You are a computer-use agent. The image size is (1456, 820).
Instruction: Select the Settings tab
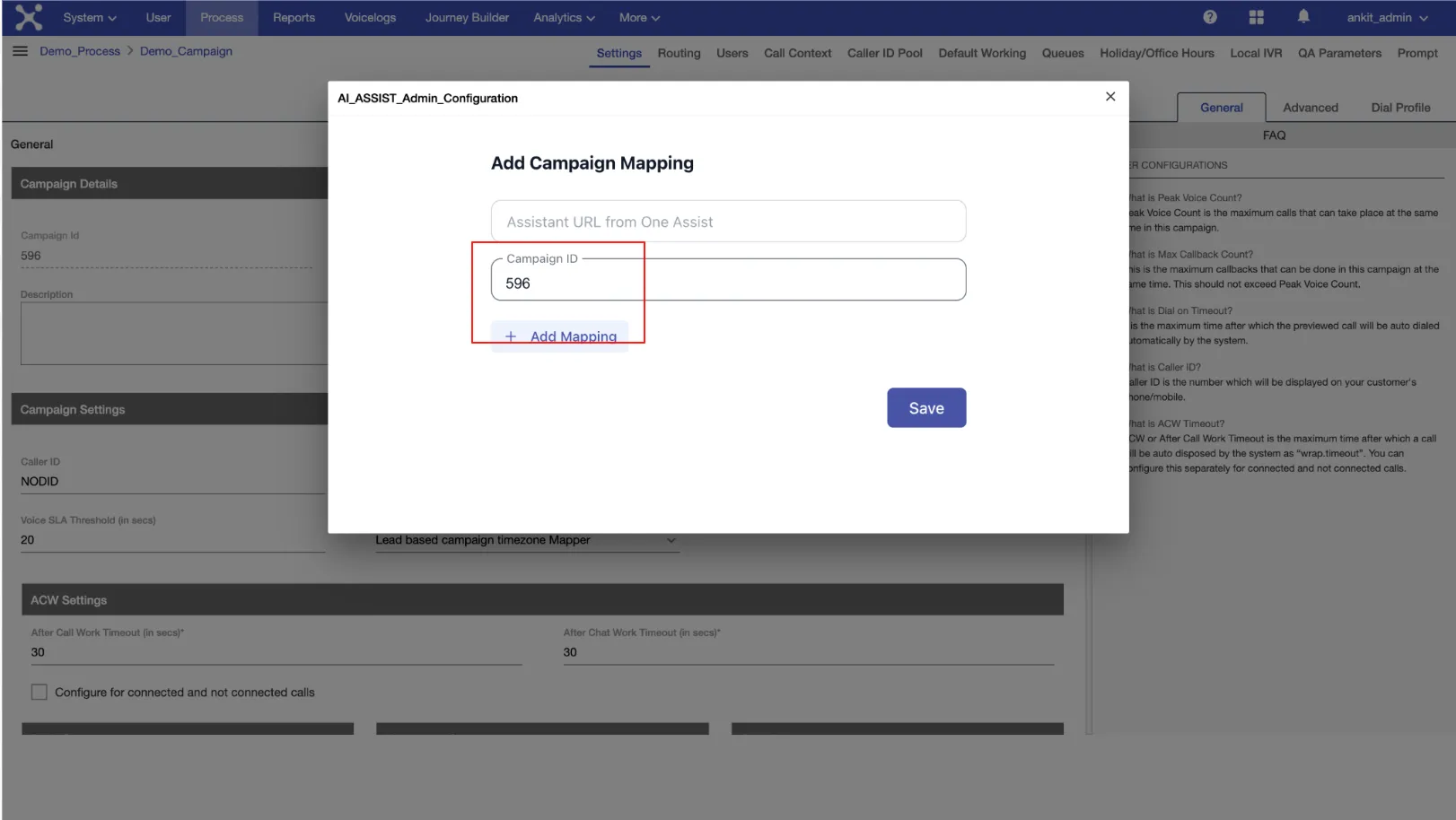coord(618,53)
